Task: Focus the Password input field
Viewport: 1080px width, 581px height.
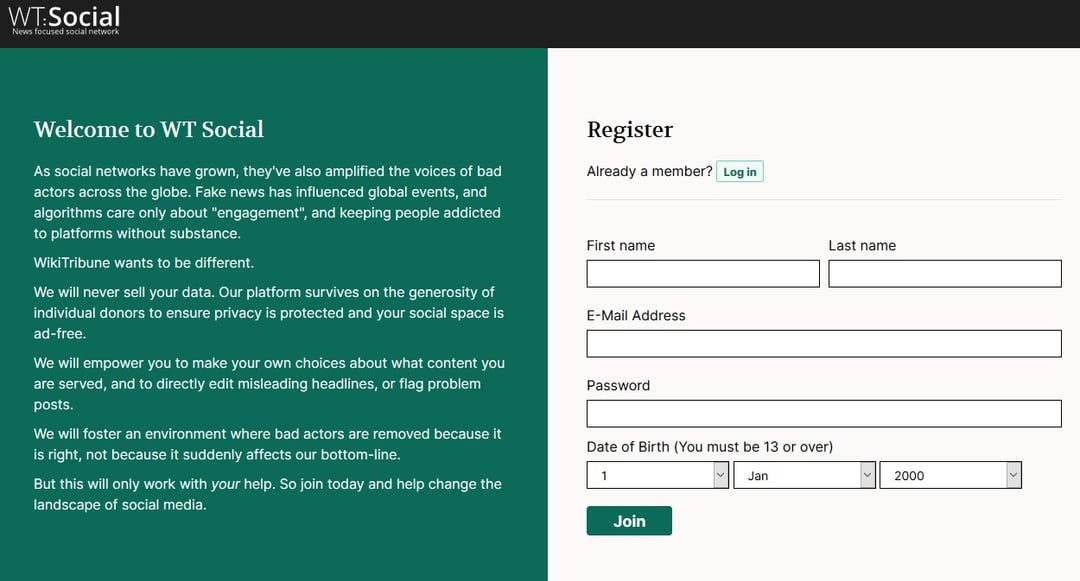Action: tap(823, 413)
